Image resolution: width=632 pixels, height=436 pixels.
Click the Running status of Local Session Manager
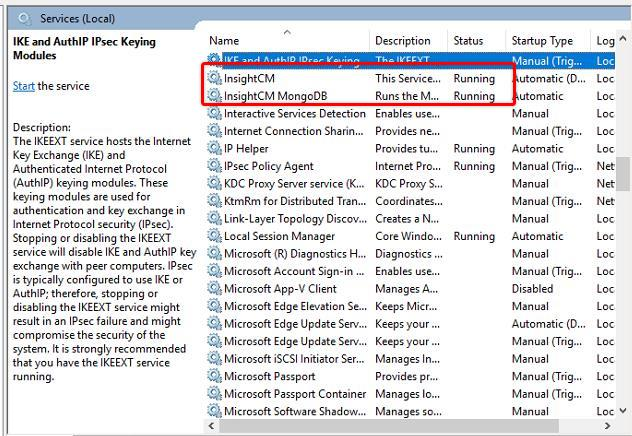pos(474,236)
